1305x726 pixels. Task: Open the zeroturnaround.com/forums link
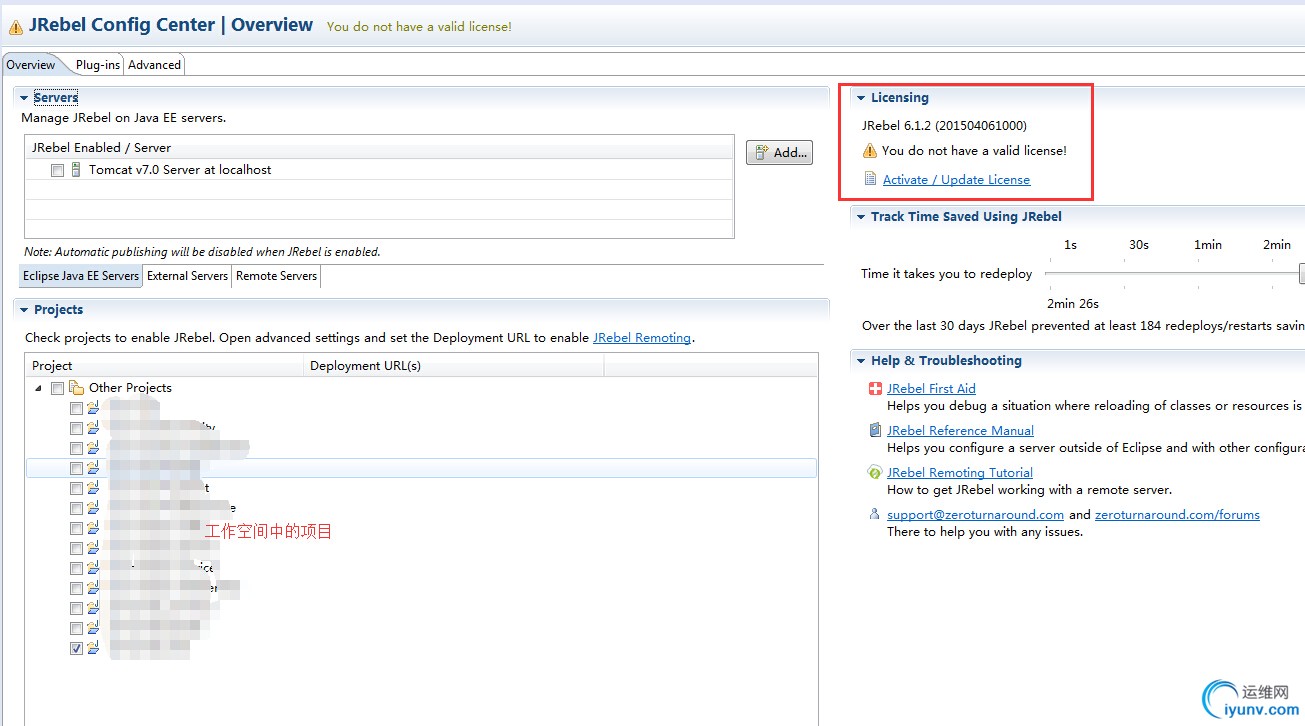(1177, 515)
